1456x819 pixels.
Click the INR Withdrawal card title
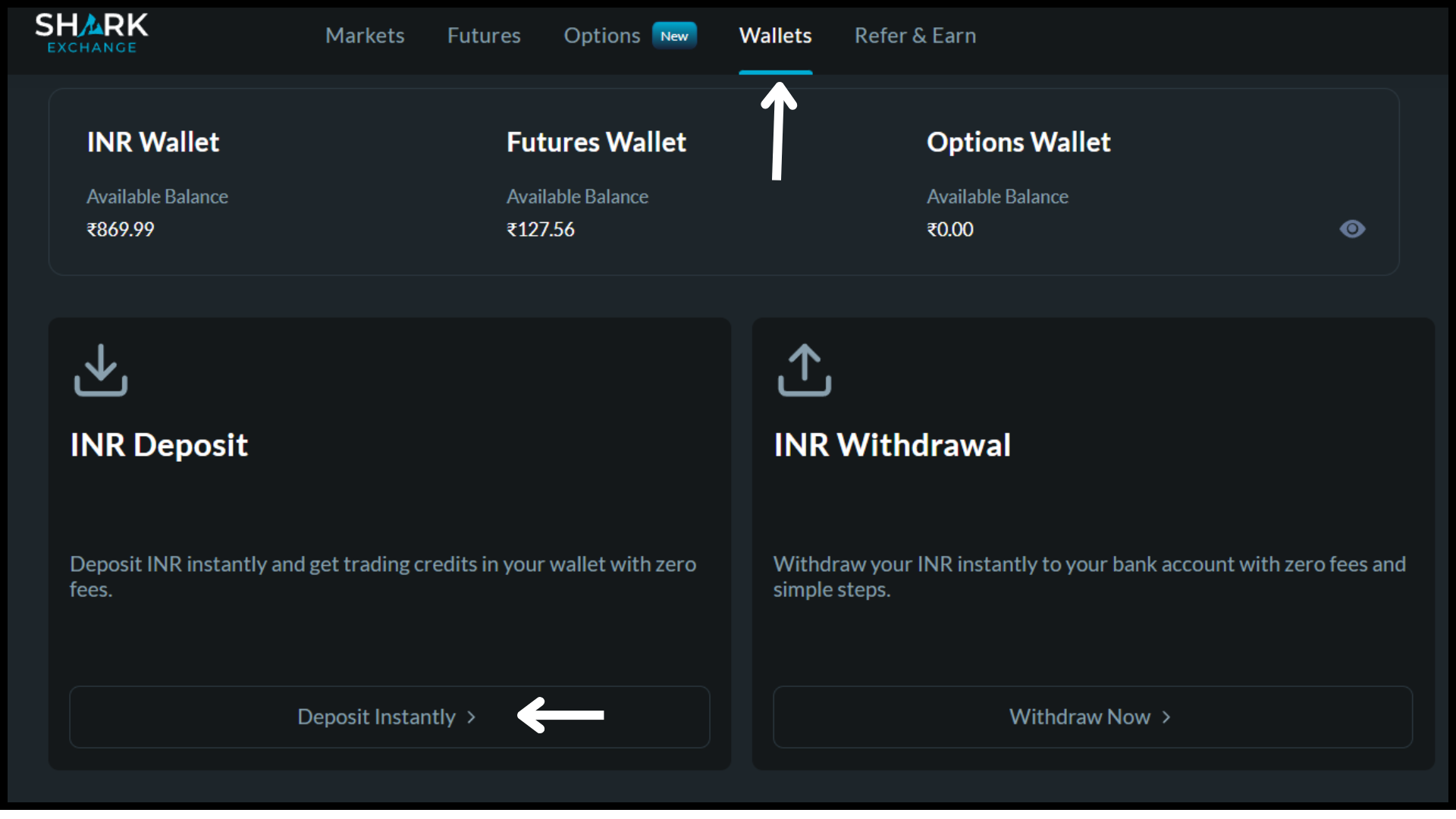tap(892, 445)
